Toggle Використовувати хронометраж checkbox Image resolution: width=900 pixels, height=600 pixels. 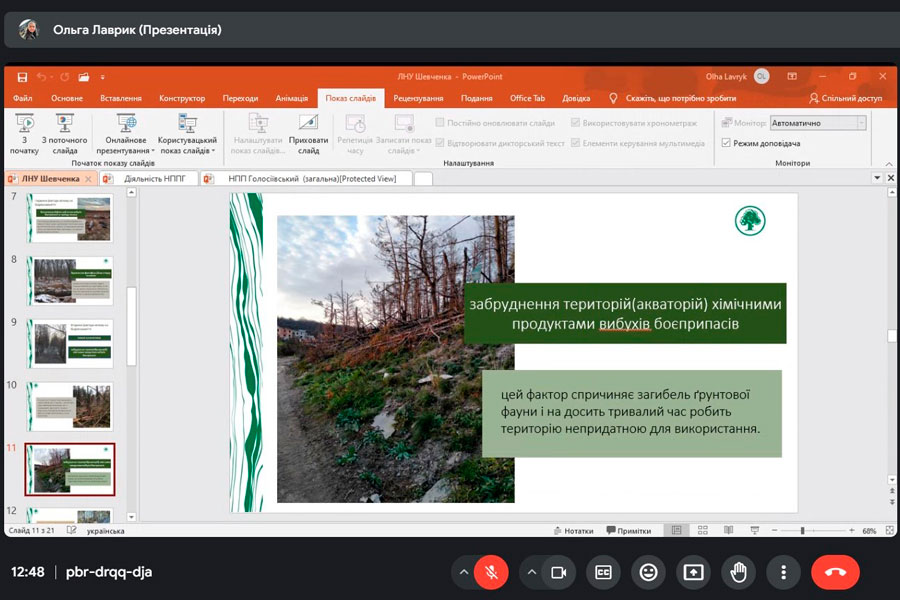click(x=575, y=123)
